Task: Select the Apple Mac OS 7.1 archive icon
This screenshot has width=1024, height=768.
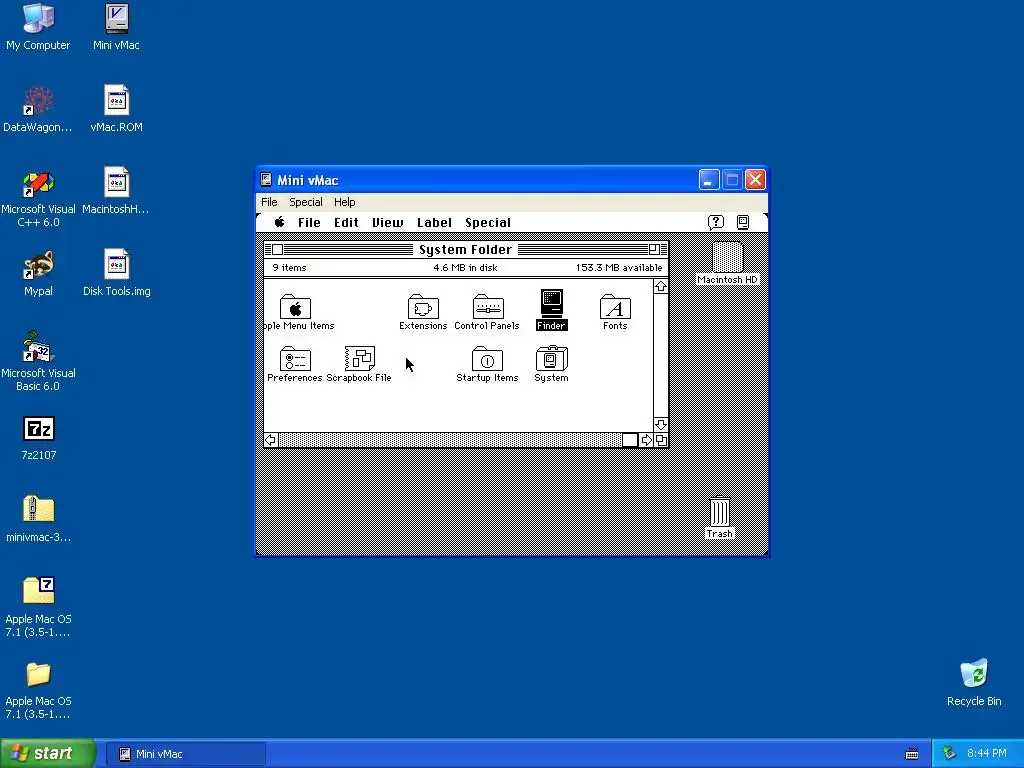Action: (x=39, y=607)
